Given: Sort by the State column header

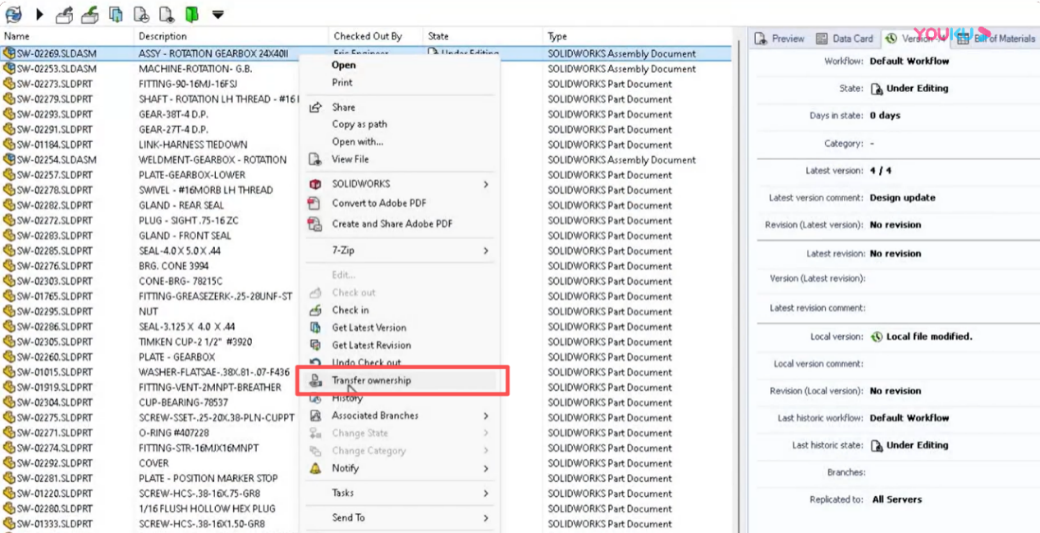Looking at the screenshot, I should click(x=438, y=36).
